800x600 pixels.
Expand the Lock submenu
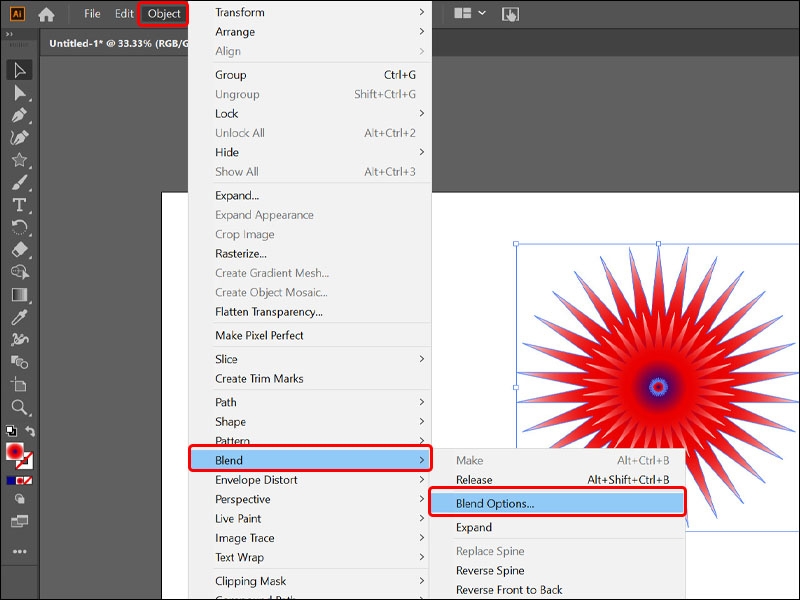click(310, 113)
